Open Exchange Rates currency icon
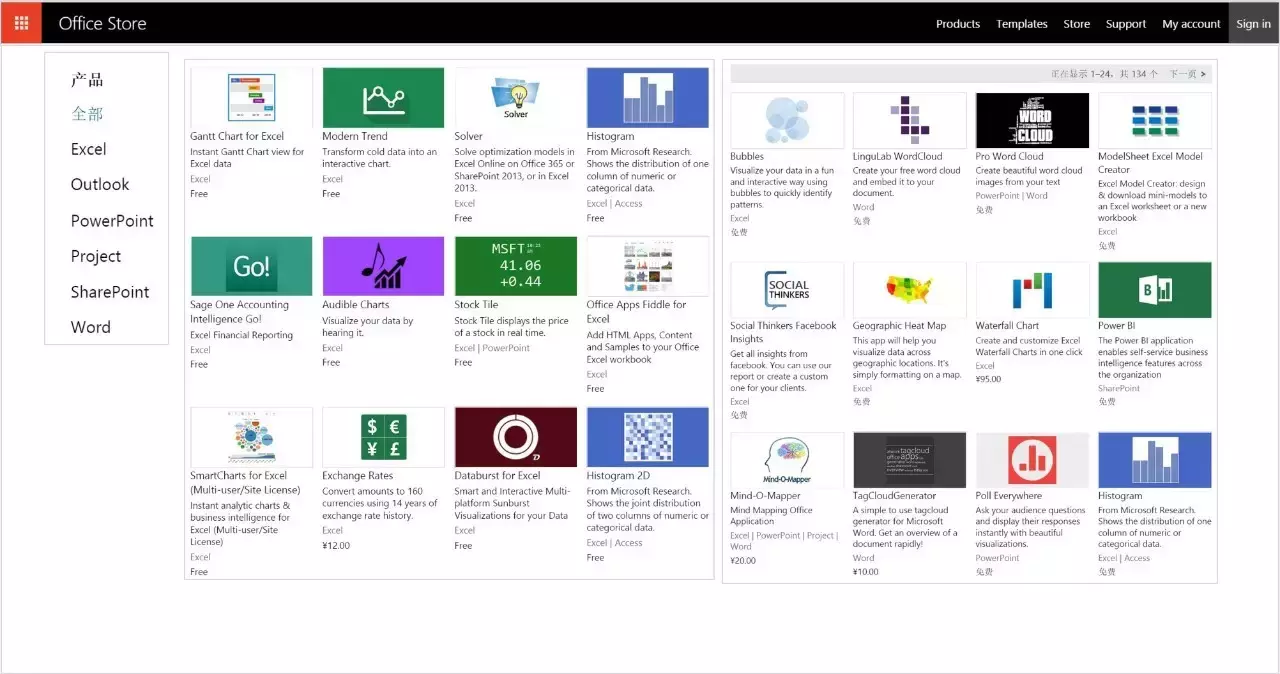Screen dimensions: 1280x674 click(x=383, y=437)
